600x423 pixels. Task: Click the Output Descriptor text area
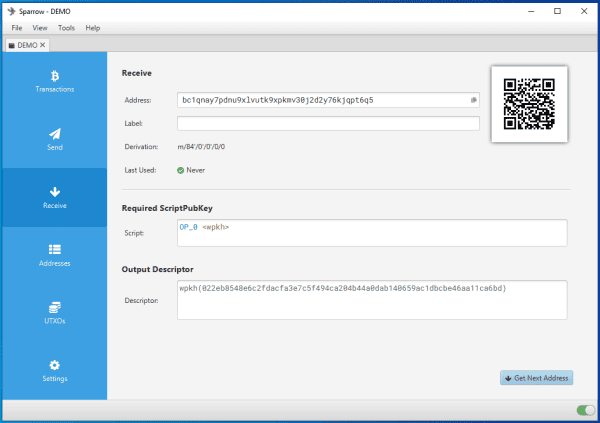tap(370, 300)
